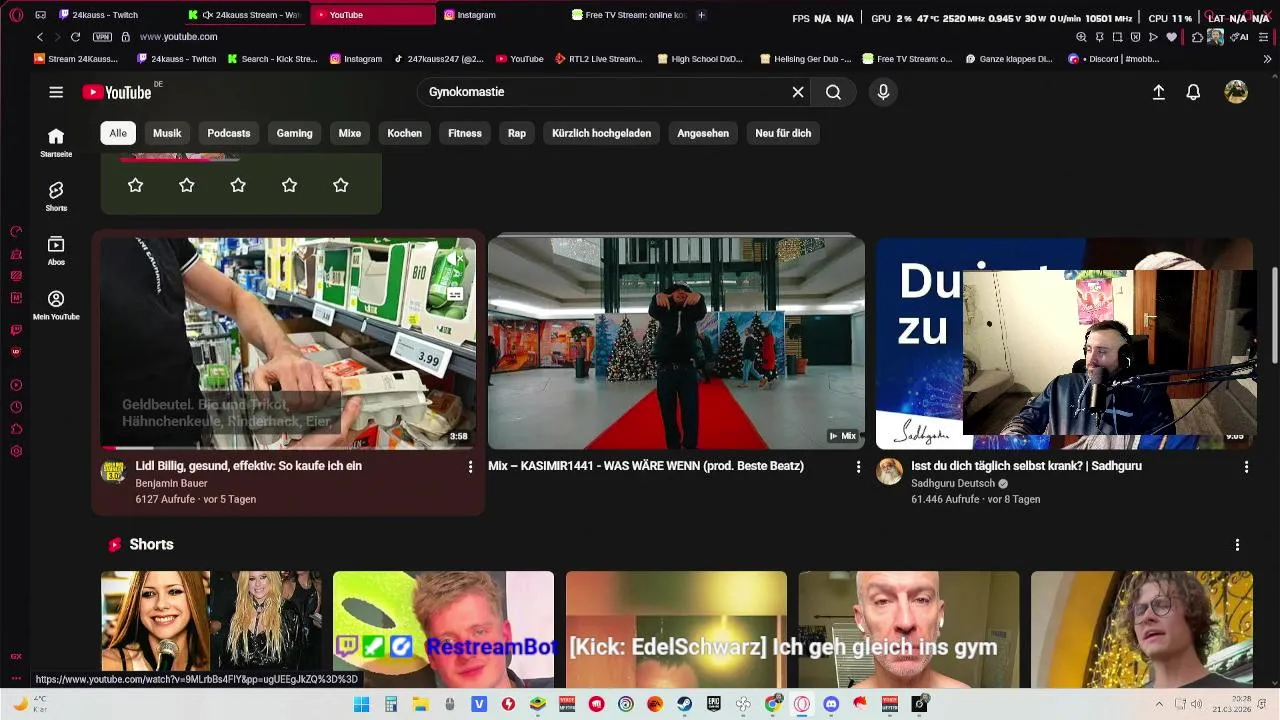Viewport: 1280px width, 720px height.
Task: Play the Lidl Billig video thumbnail
Action: (288, 343)
